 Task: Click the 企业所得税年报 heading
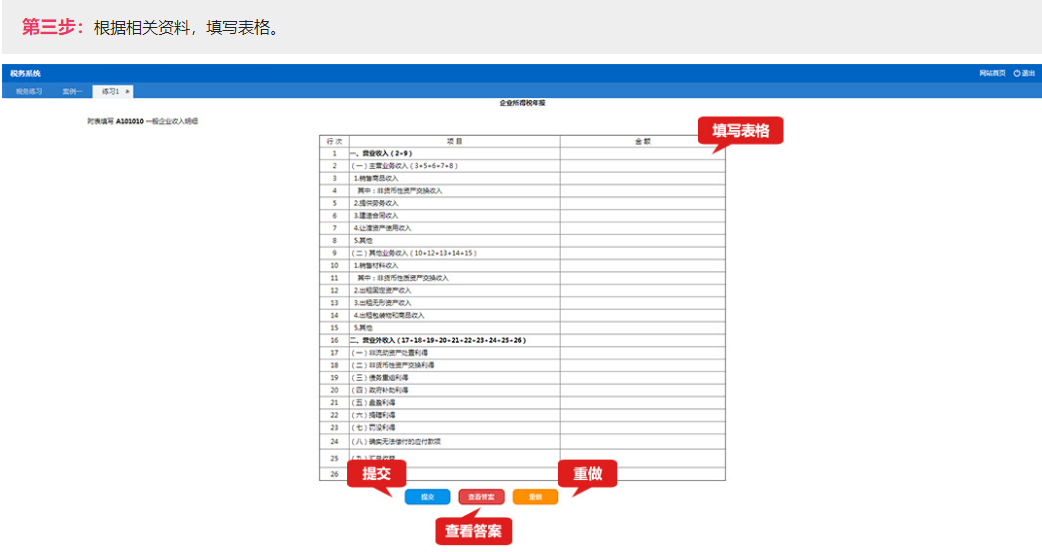[x=522, y=103]
